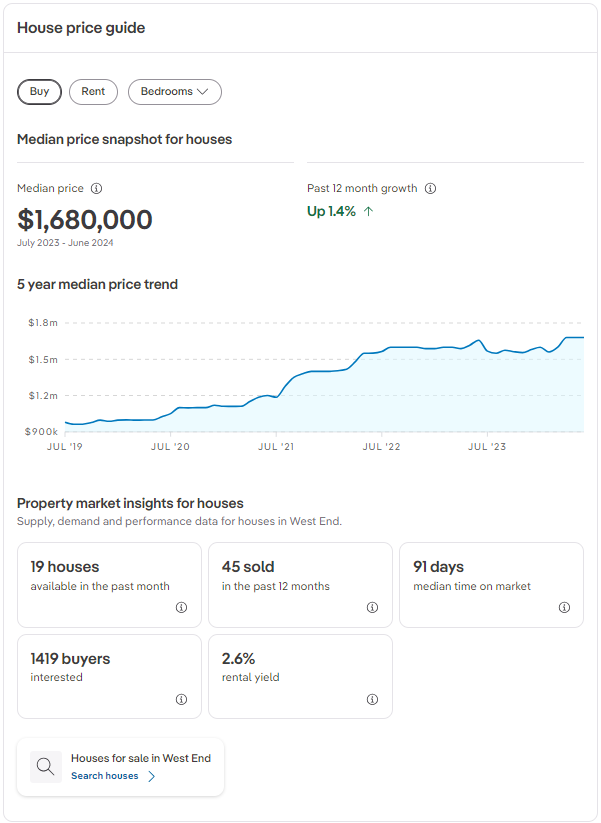Click the JUL '23 axis label

(486, 446)
